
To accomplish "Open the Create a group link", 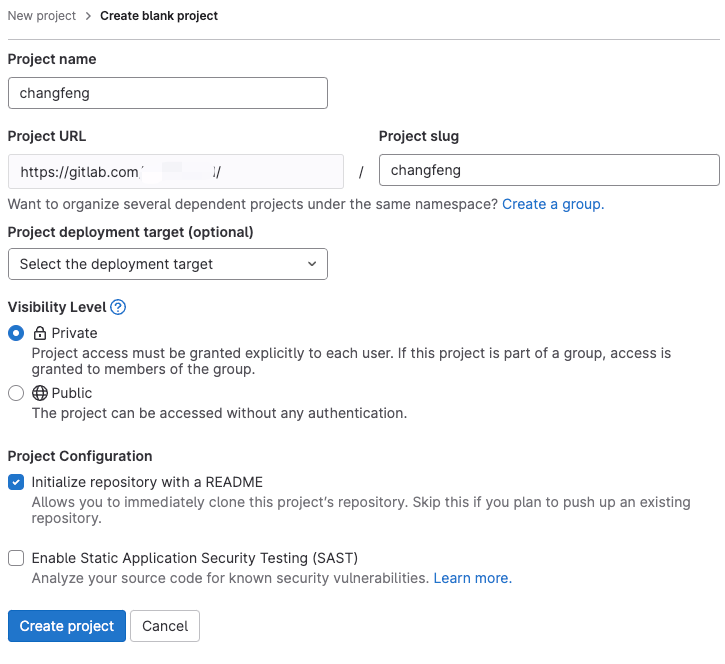I will click(552, 204).
